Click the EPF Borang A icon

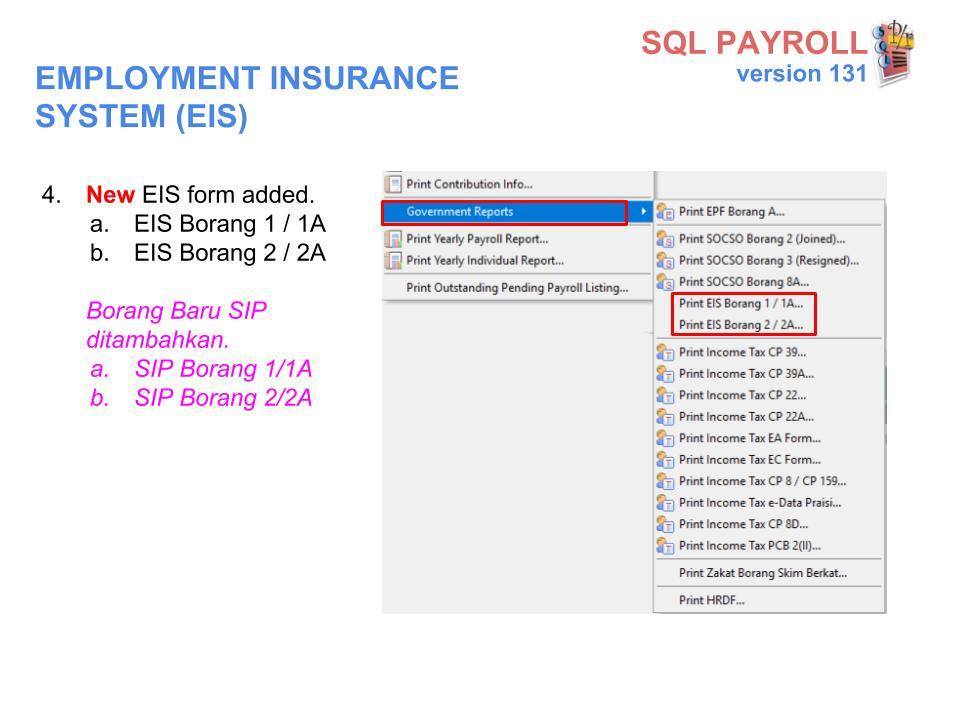666,212
